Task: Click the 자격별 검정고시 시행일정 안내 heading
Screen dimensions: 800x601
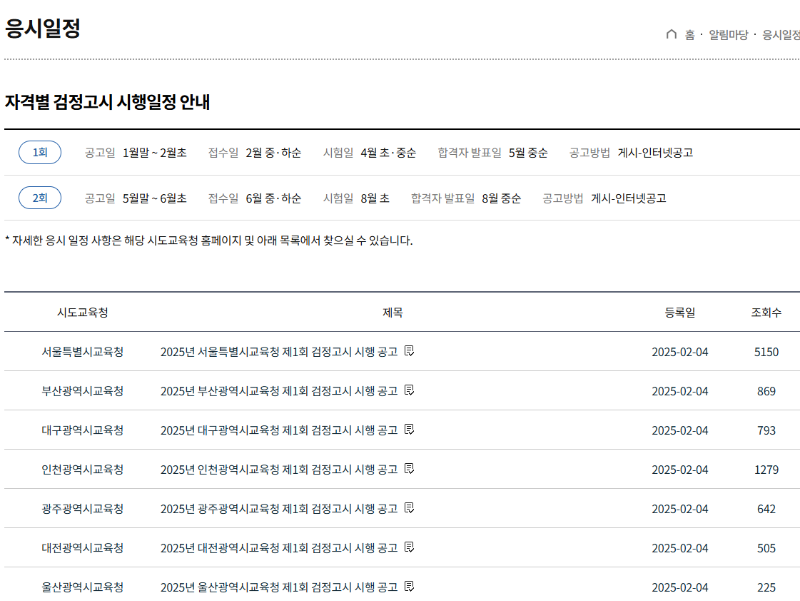Action: pyautogui.click(x=107, y=102)
